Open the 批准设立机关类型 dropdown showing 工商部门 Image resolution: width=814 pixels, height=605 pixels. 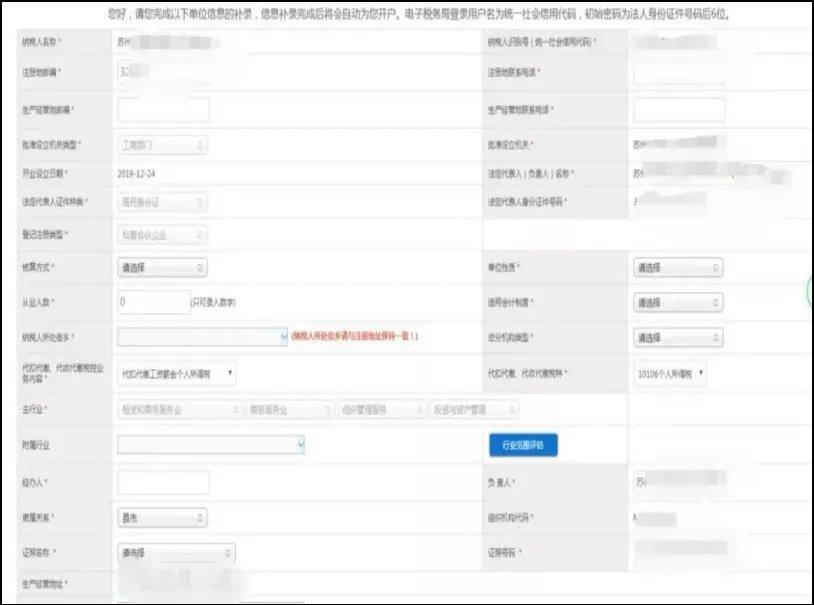pyautogui.click(x=162, y=145)
